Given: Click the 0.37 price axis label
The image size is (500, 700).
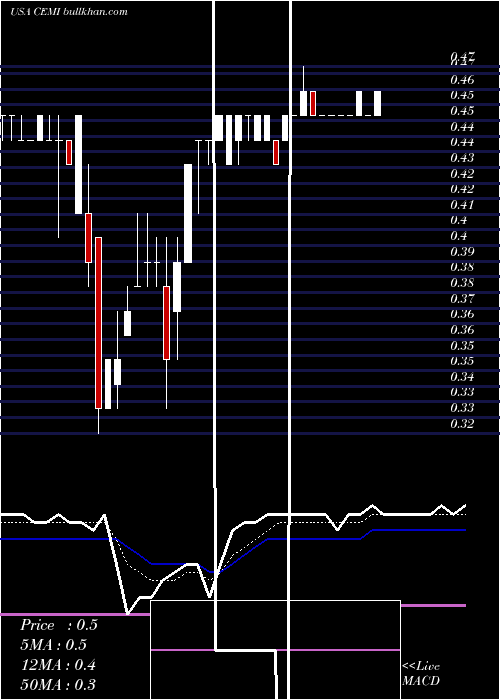Looking at the screenshot, I should tap(462, 298).
